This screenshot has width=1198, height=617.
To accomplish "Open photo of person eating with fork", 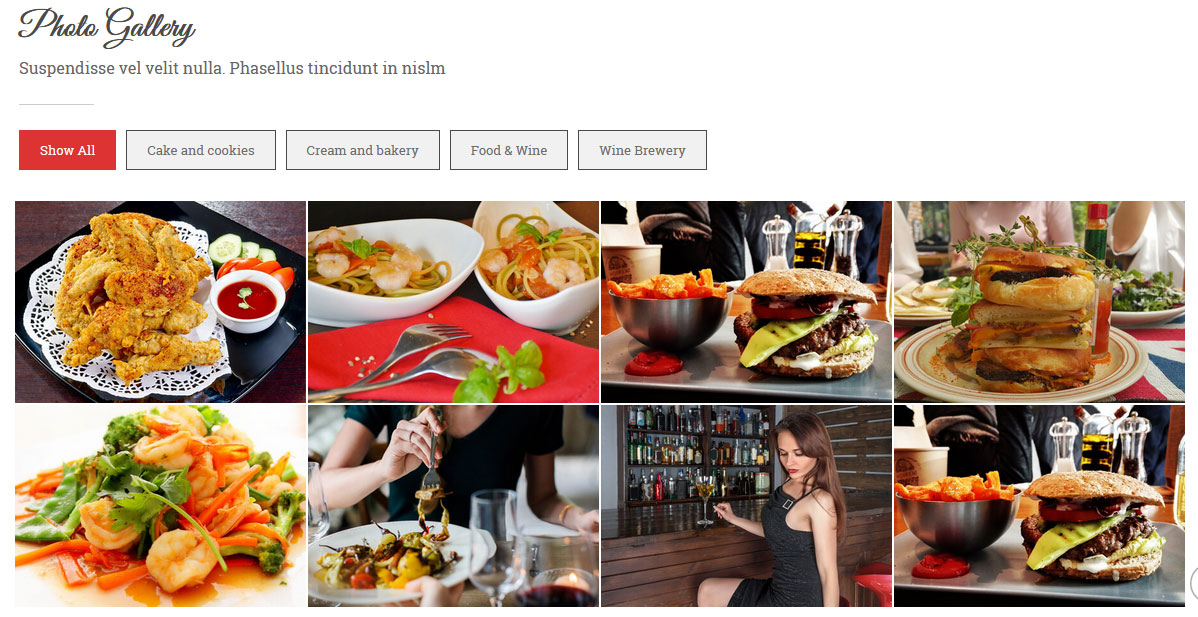I will coord(453,506).
